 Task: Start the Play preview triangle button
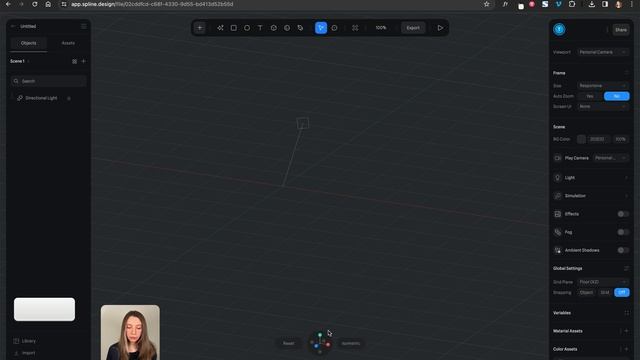tap(440, 28)
